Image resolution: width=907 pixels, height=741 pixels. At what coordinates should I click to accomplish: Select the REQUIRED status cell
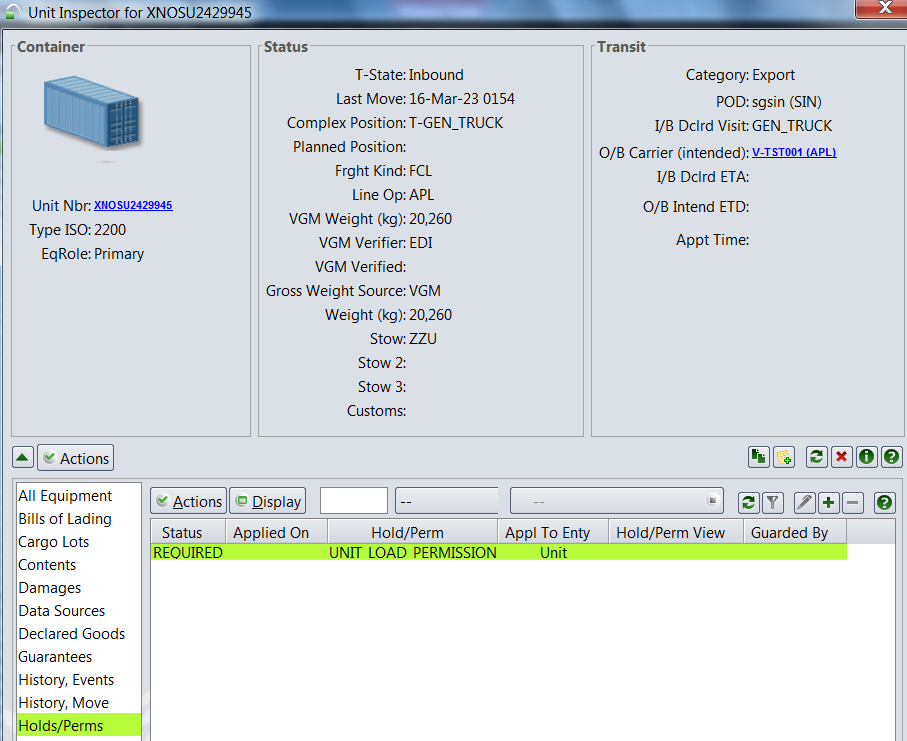pyautogui.click(x=188, y=552)
